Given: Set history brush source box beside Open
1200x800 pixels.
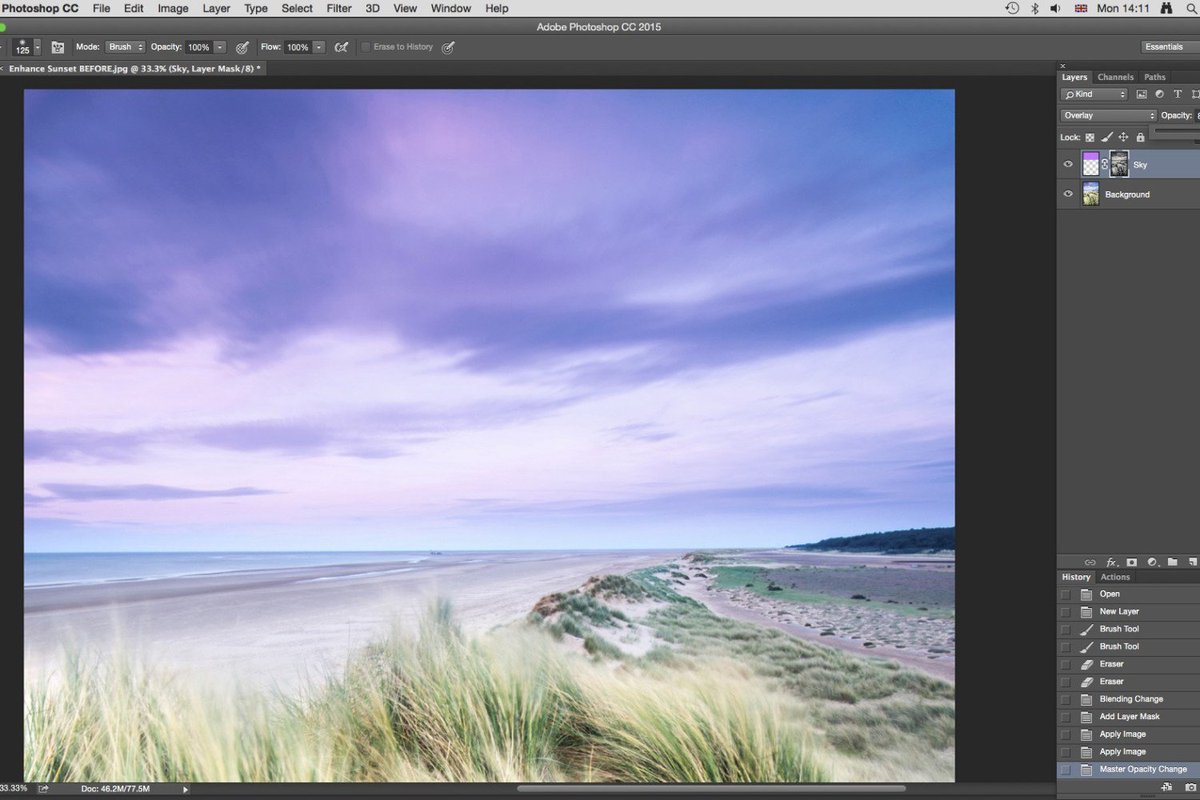Looking at the screenshot, I should pyautogui.click(x=1066, y=594).
